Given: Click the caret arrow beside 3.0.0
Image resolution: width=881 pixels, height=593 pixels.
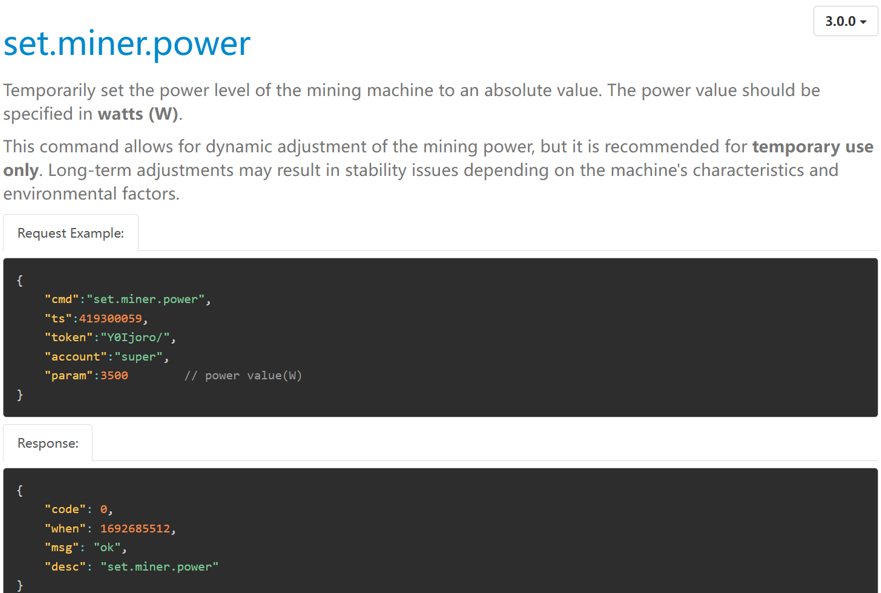Looking at the screenshot, I should pyautogui.click(x=863, y=22).
